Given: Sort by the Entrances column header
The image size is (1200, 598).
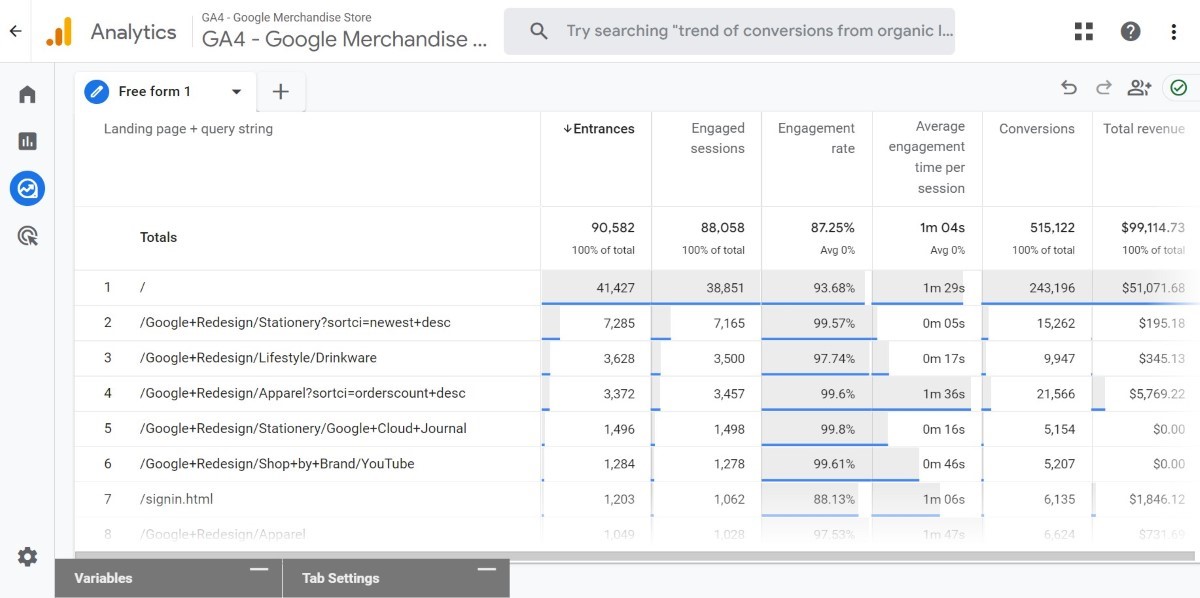Looking at the screenshot, I should click(x=598, y=129).
